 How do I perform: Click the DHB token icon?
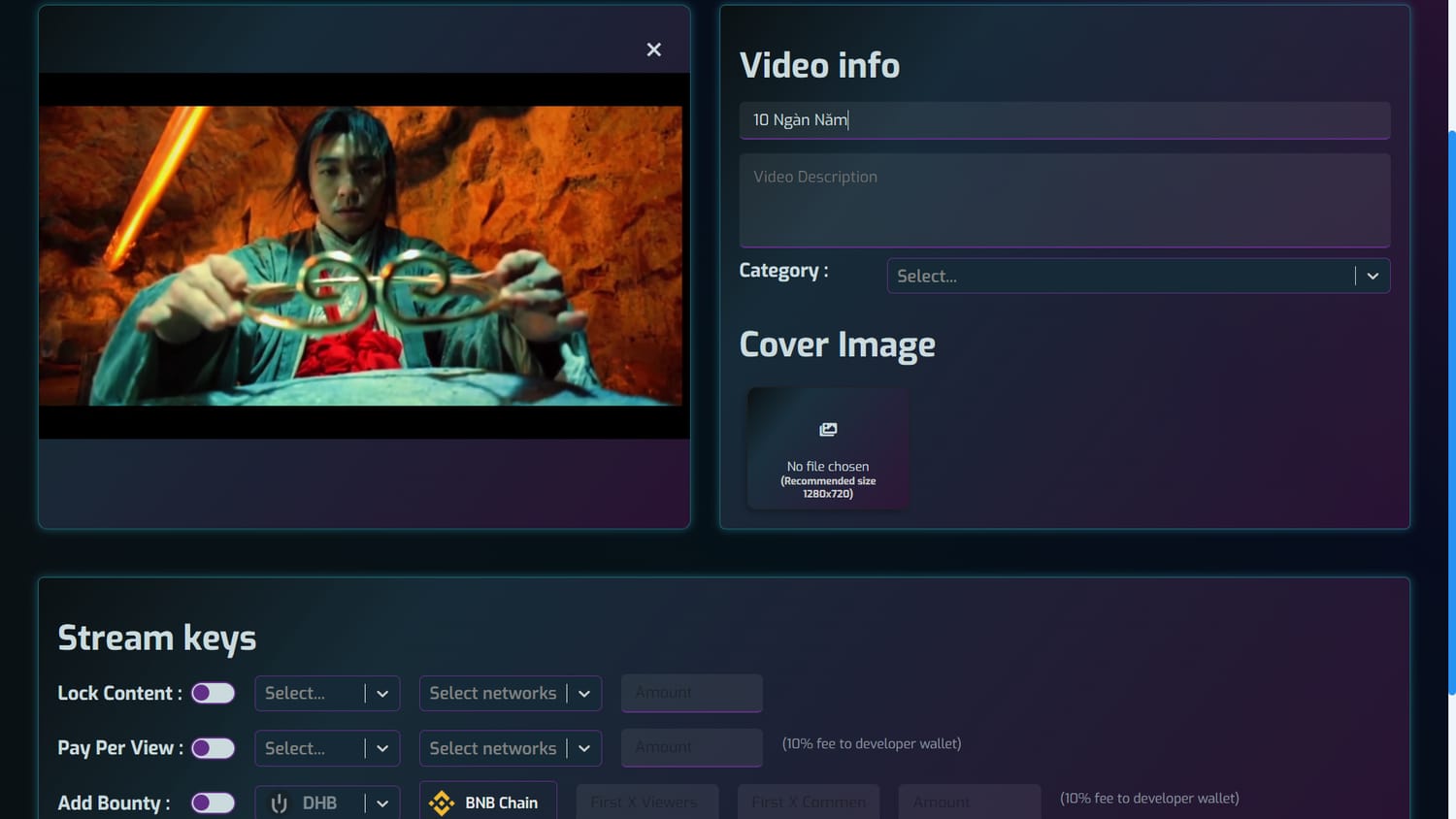(x=280, y=803)
